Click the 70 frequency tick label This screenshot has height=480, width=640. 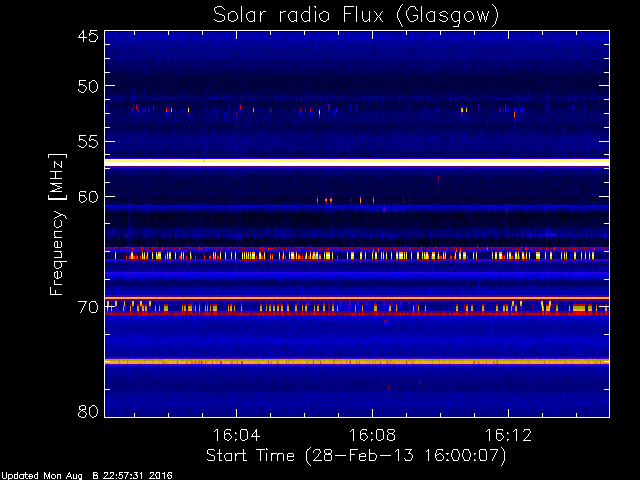(88, 307)
